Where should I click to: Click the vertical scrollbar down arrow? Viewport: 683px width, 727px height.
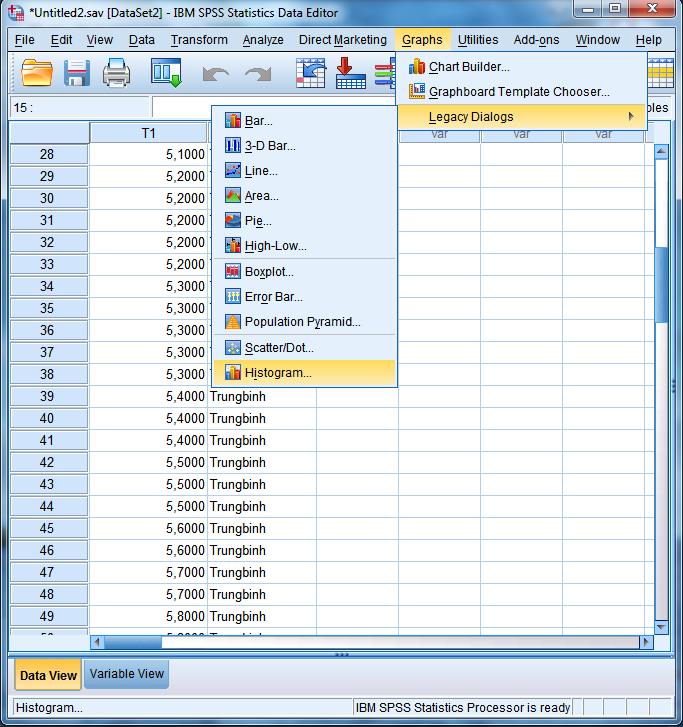point(660,626)
